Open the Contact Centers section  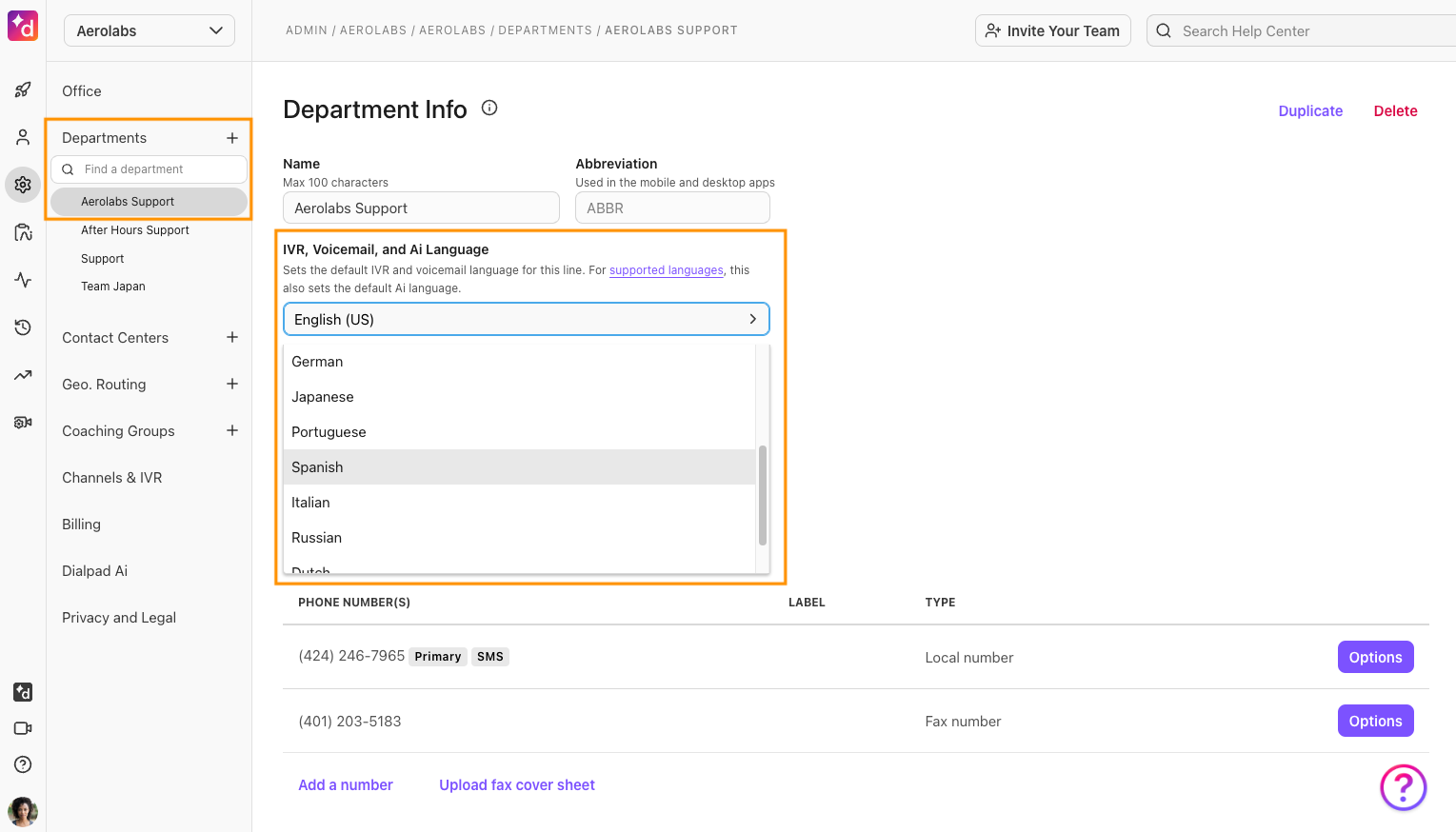(x=115, y=338)
